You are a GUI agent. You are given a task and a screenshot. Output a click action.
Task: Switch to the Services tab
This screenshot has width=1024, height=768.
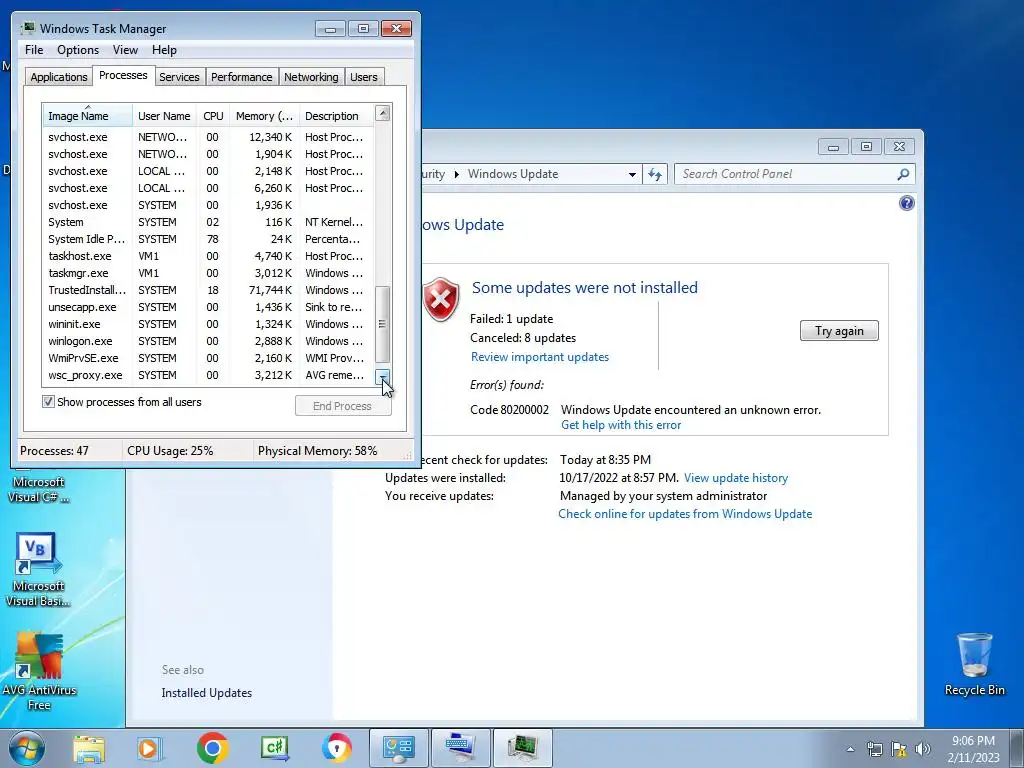click(x=179, y=77)
